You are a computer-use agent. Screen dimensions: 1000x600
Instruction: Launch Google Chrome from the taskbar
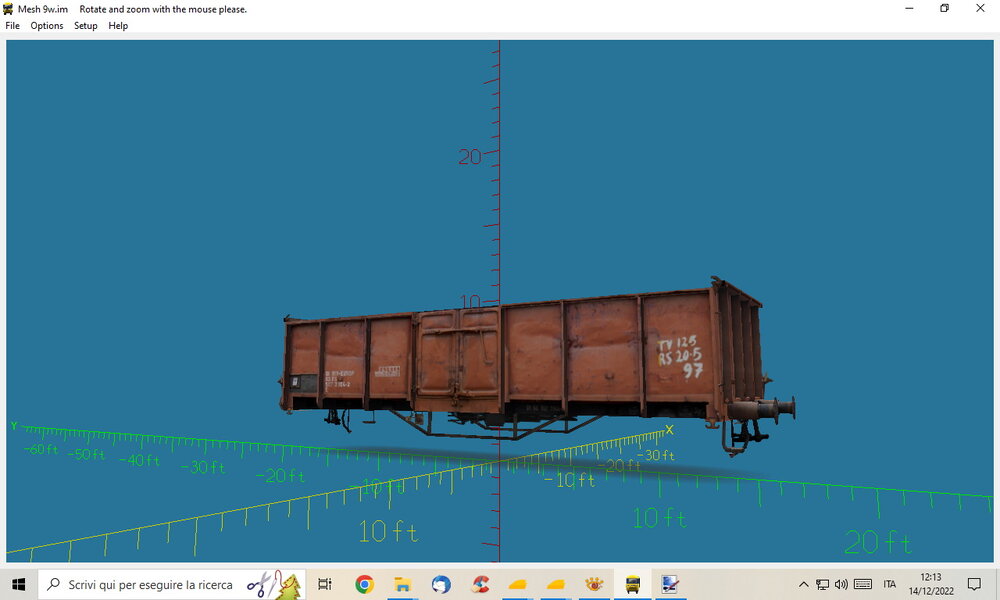click(x=364, y=584)
